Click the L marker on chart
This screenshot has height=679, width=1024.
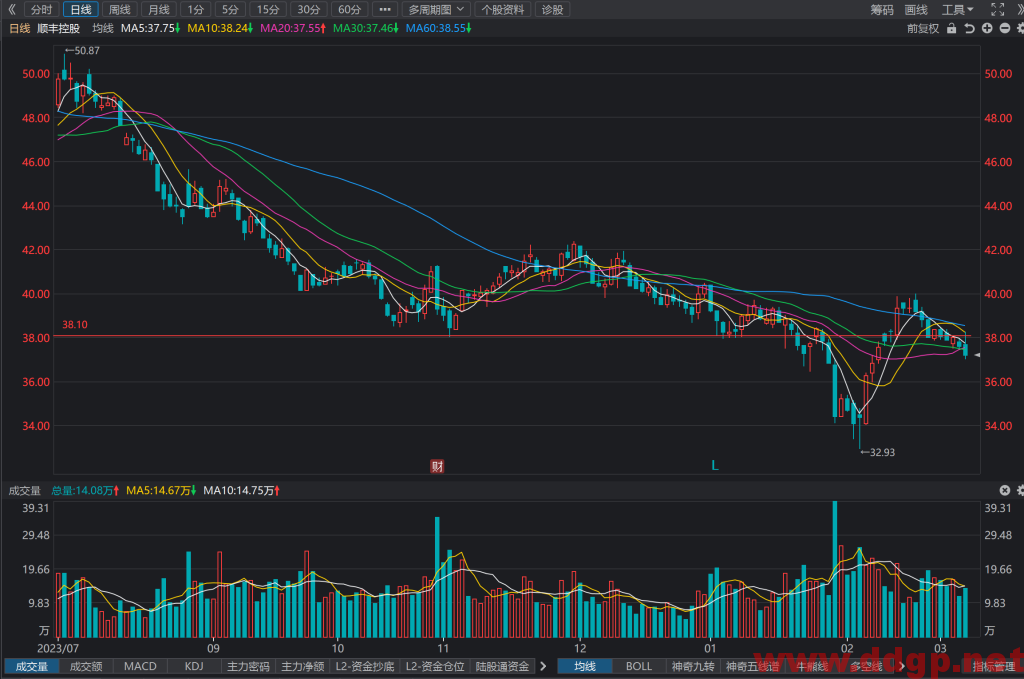[714, 466]
